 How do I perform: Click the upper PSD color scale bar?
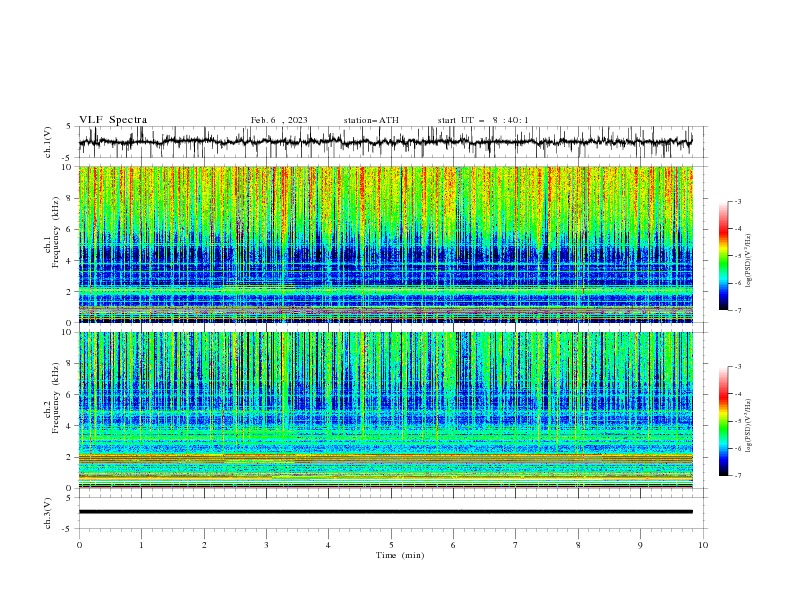724,256
